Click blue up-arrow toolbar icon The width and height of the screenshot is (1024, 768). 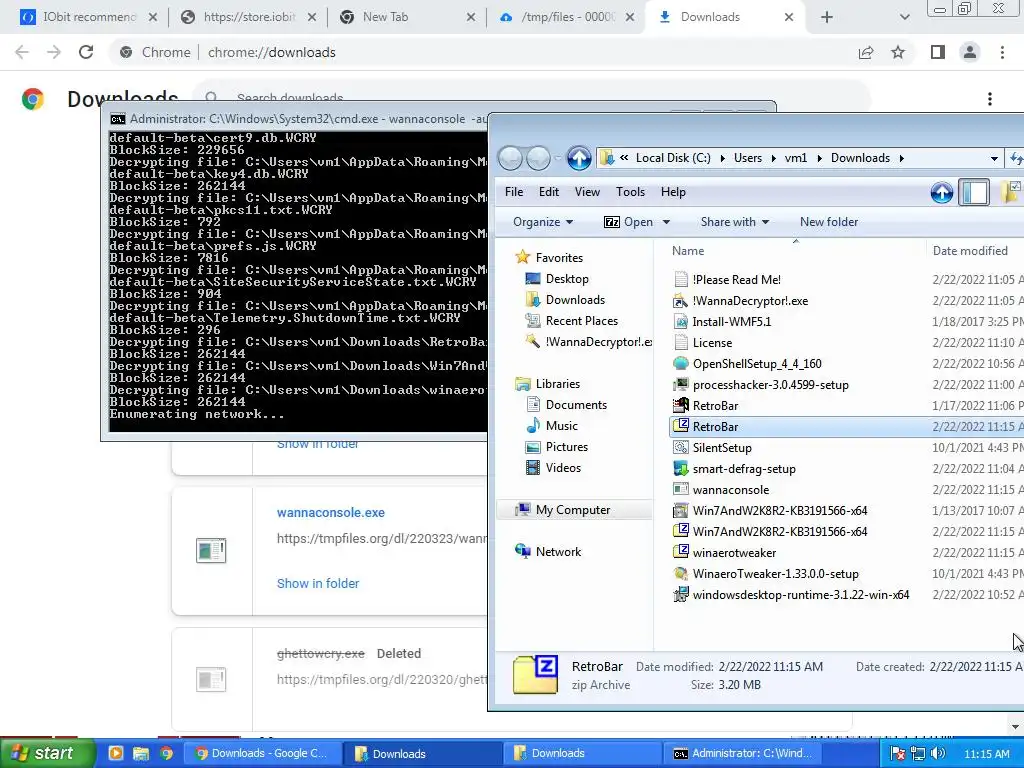tap(941, 193)
